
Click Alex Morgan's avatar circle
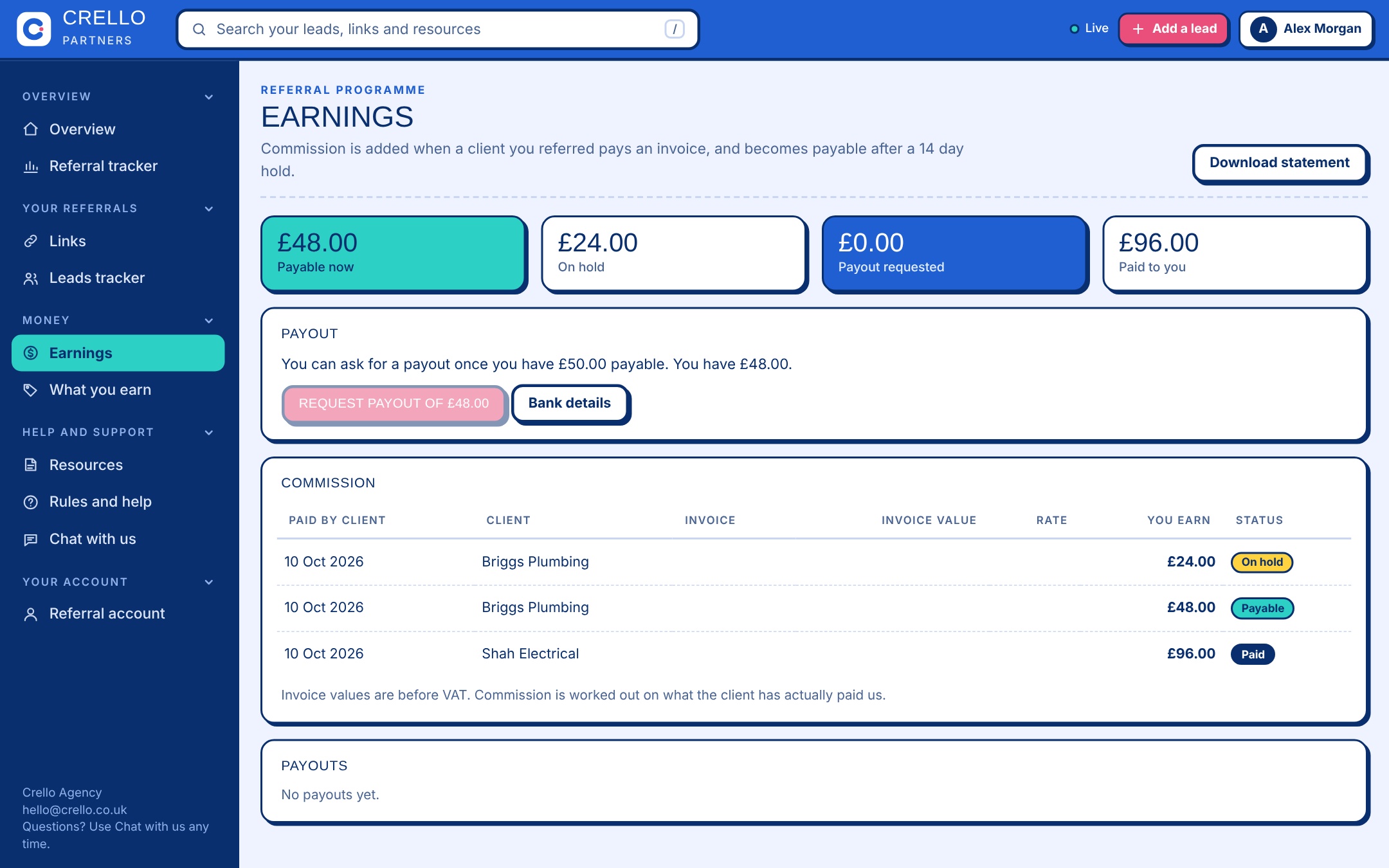[1263, 29]
